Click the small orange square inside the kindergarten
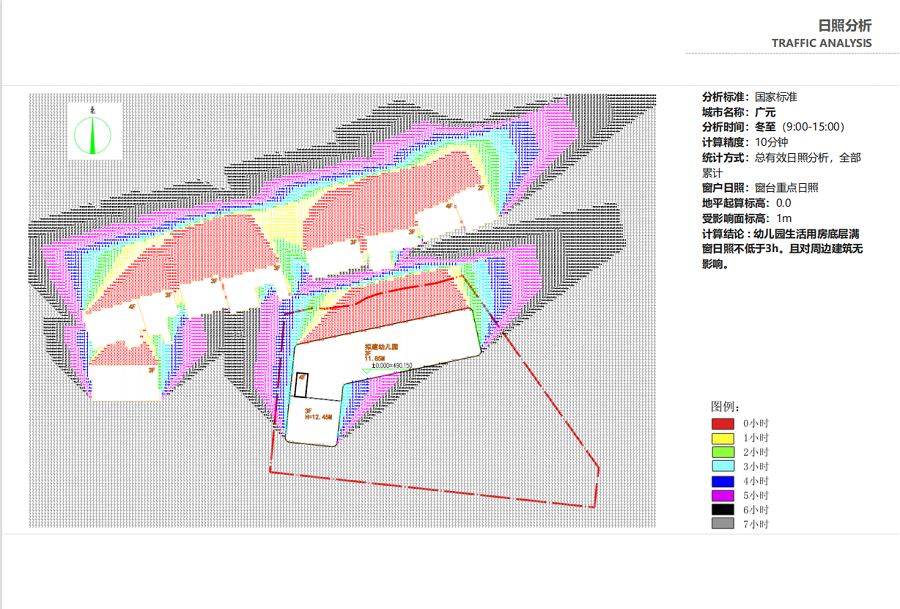 pos(301,377)
